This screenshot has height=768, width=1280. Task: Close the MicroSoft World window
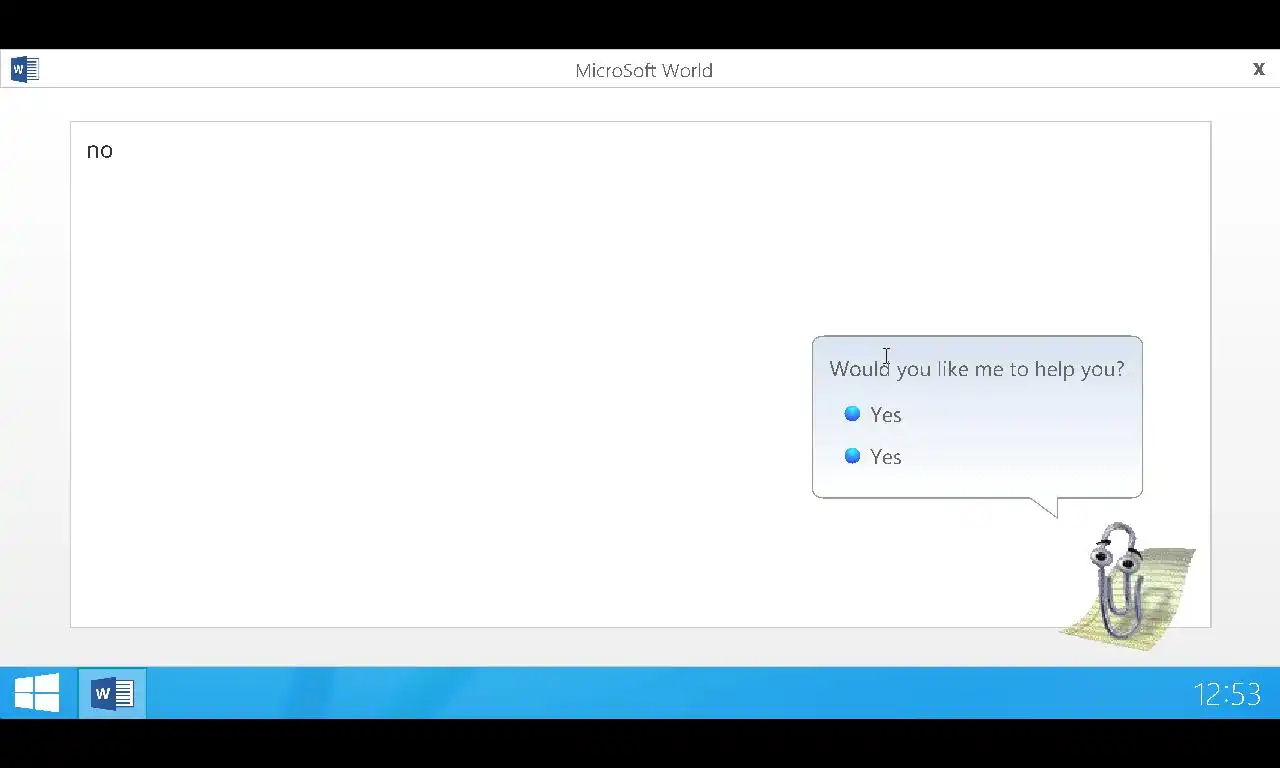coord(1259,69)
